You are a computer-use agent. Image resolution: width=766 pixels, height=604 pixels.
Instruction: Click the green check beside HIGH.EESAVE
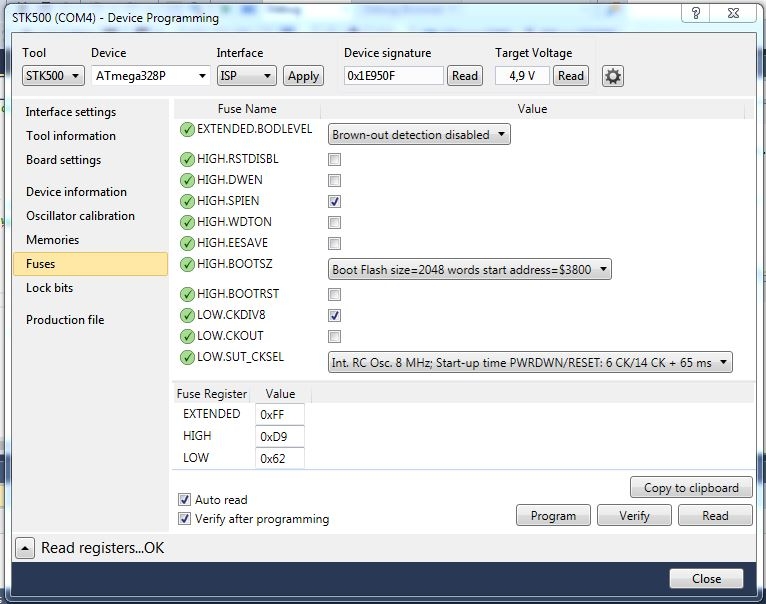187,243
